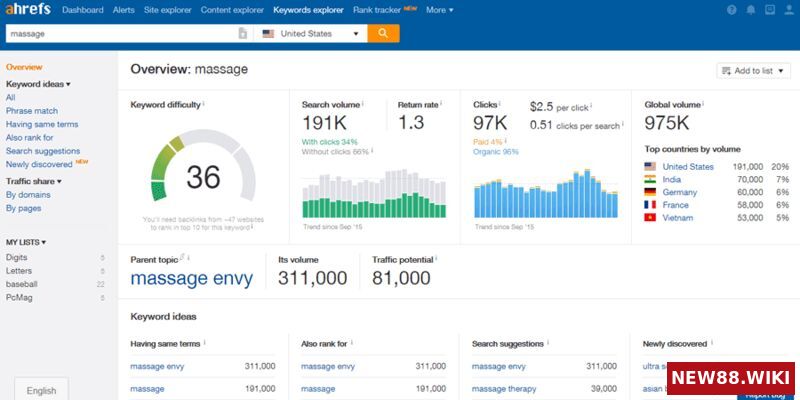View traffic share By pages
This screenshot has width=800, height=400.
(x=23, y=208)
